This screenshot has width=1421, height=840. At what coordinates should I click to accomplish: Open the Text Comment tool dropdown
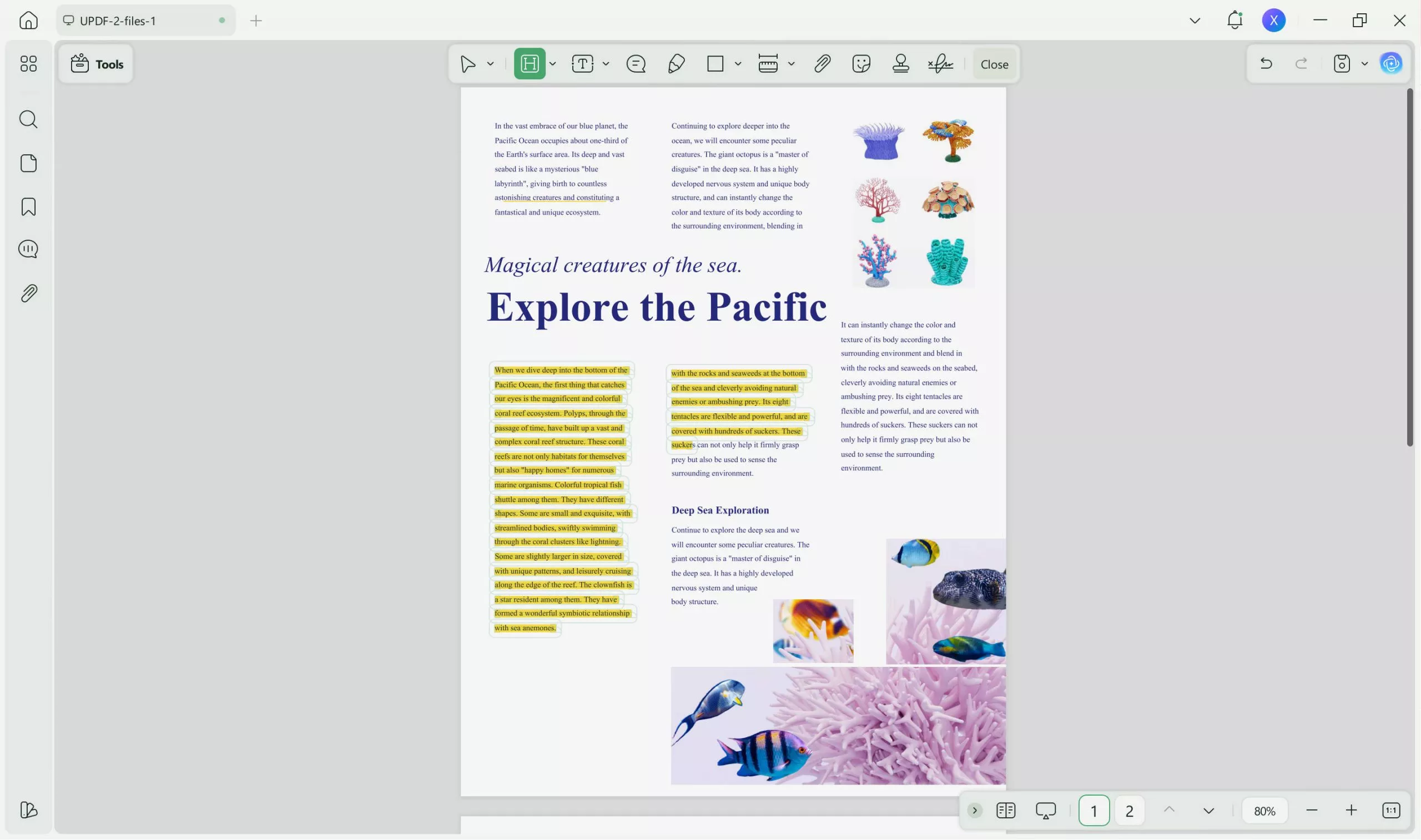click(x=606, y=64)
